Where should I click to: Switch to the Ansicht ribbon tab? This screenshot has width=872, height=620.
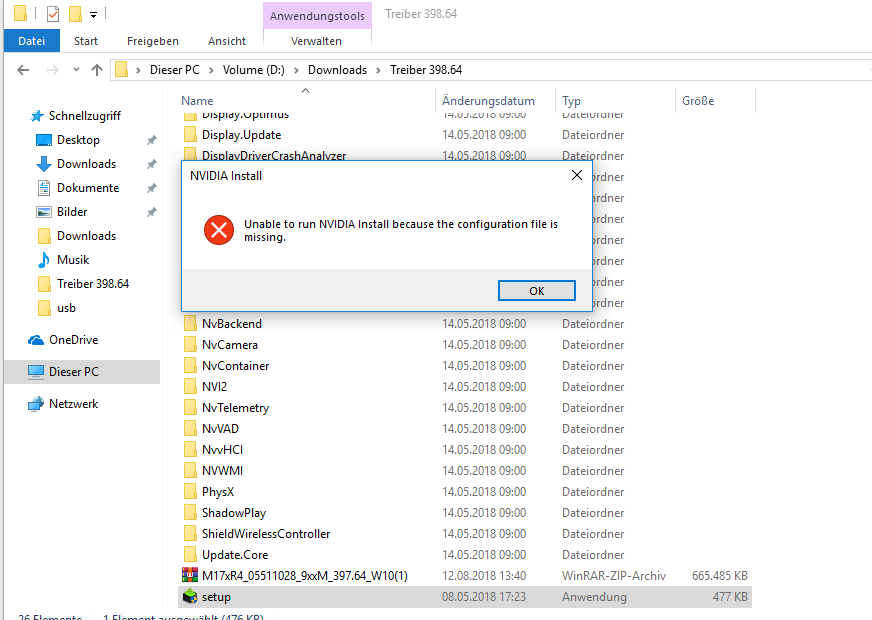[226, 41]
